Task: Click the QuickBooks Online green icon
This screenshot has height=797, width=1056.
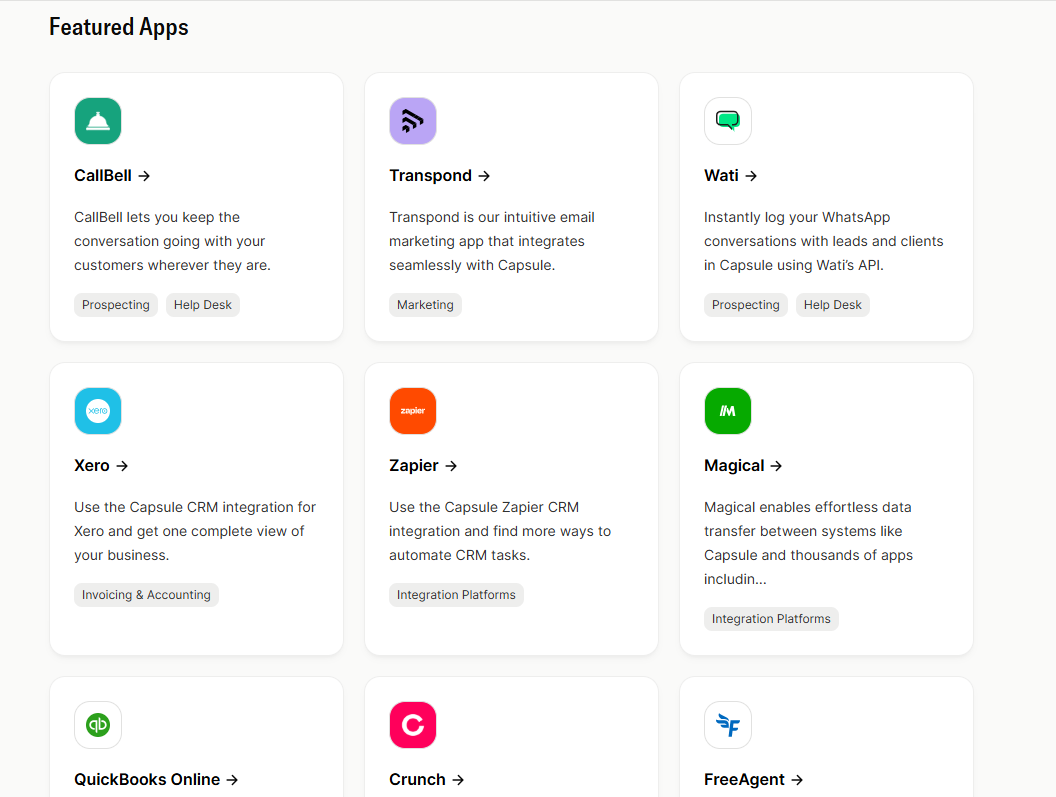Action: pyautogui.click(x=98, y=725)
